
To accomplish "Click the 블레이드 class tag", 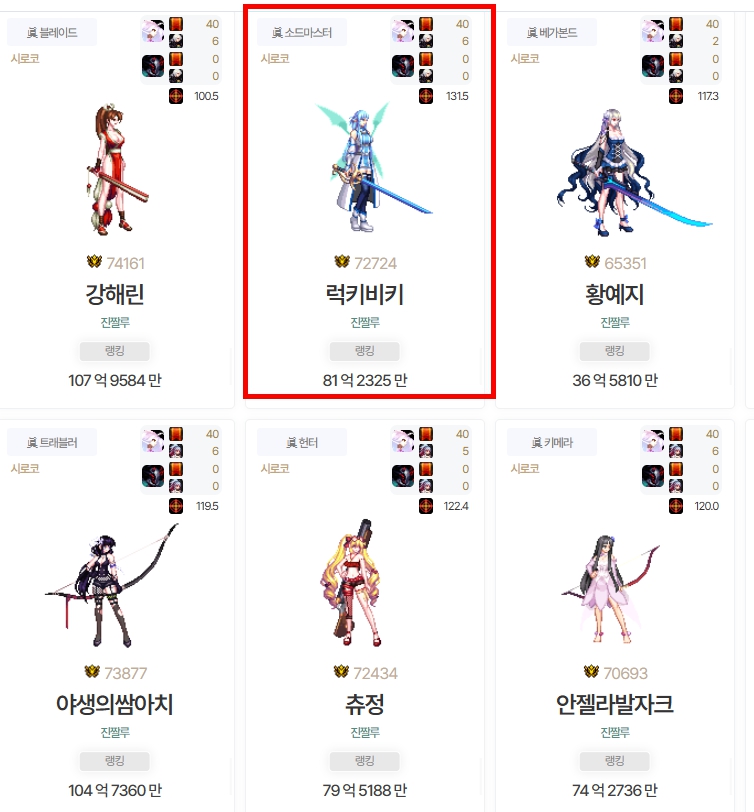I will pos(52,33).
